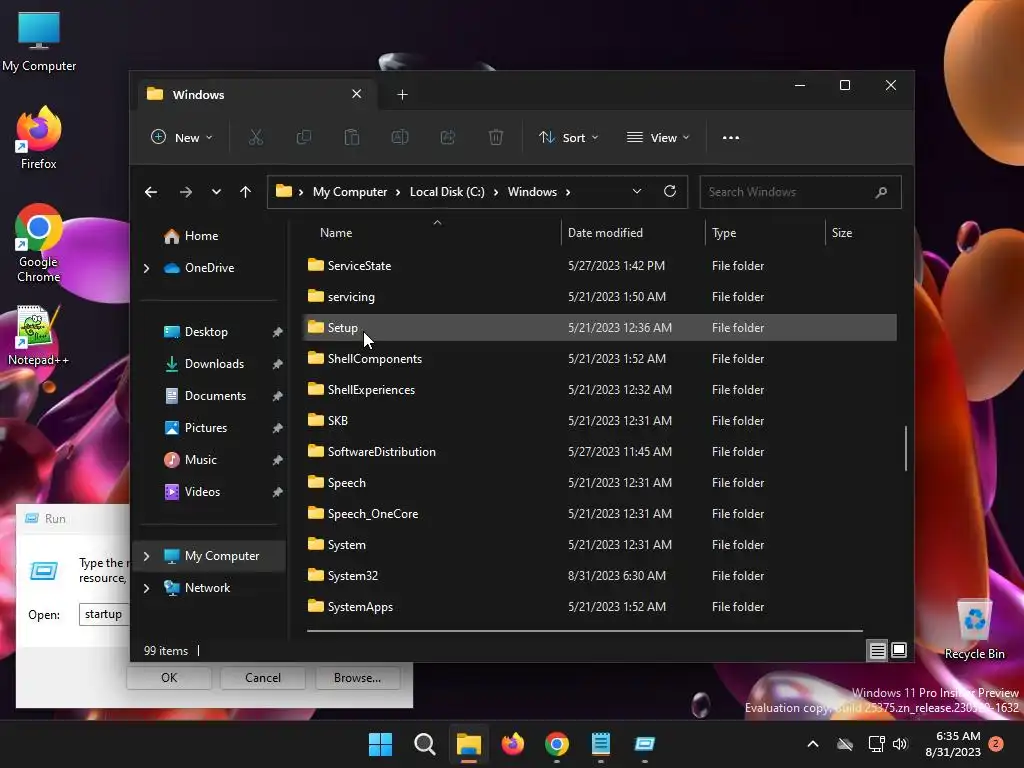This screenshot has height=768, width=1024.
Task: Select the System32 folder row
Action: 600,576
